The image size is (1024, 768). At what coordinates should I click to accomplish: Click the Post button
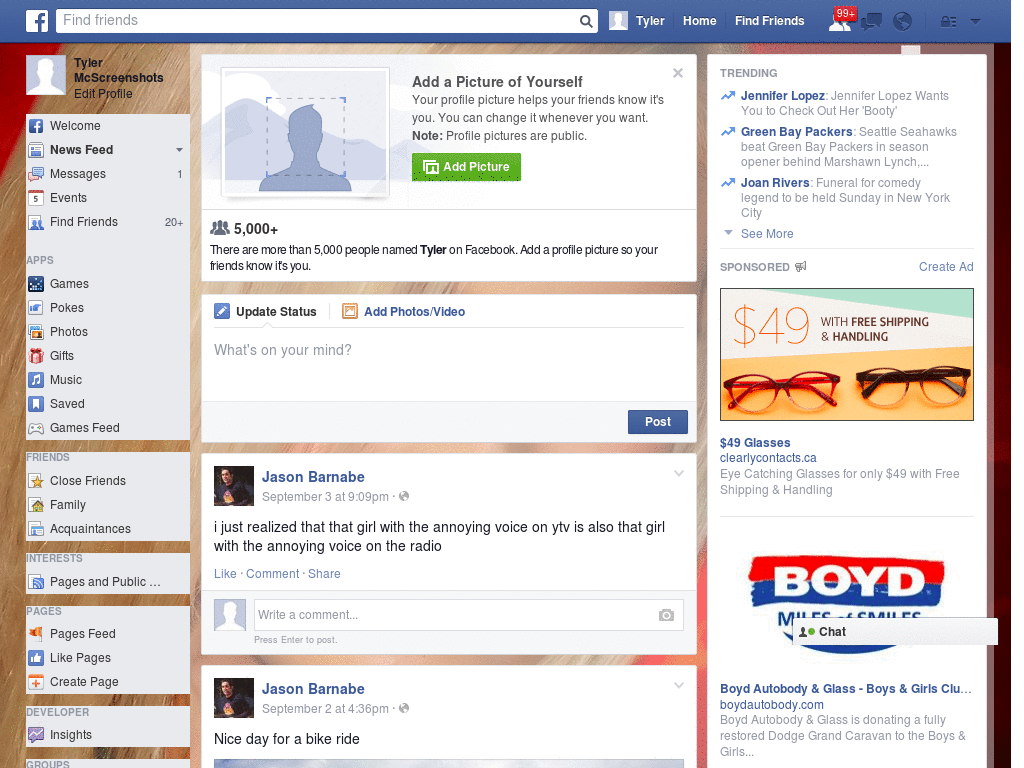point(658,422)
